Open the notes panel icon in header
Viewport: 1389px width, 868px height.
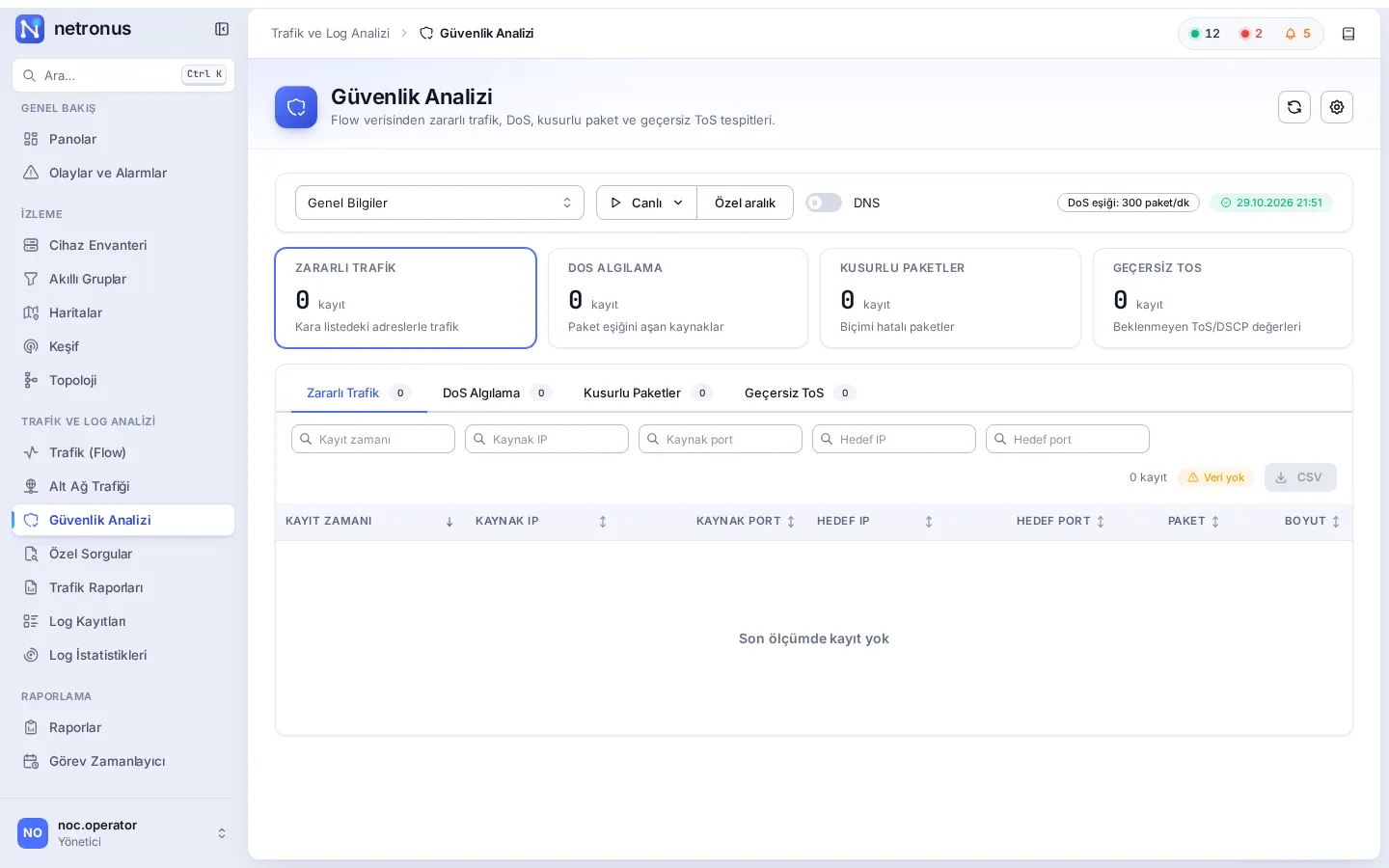click(1348, 34)
